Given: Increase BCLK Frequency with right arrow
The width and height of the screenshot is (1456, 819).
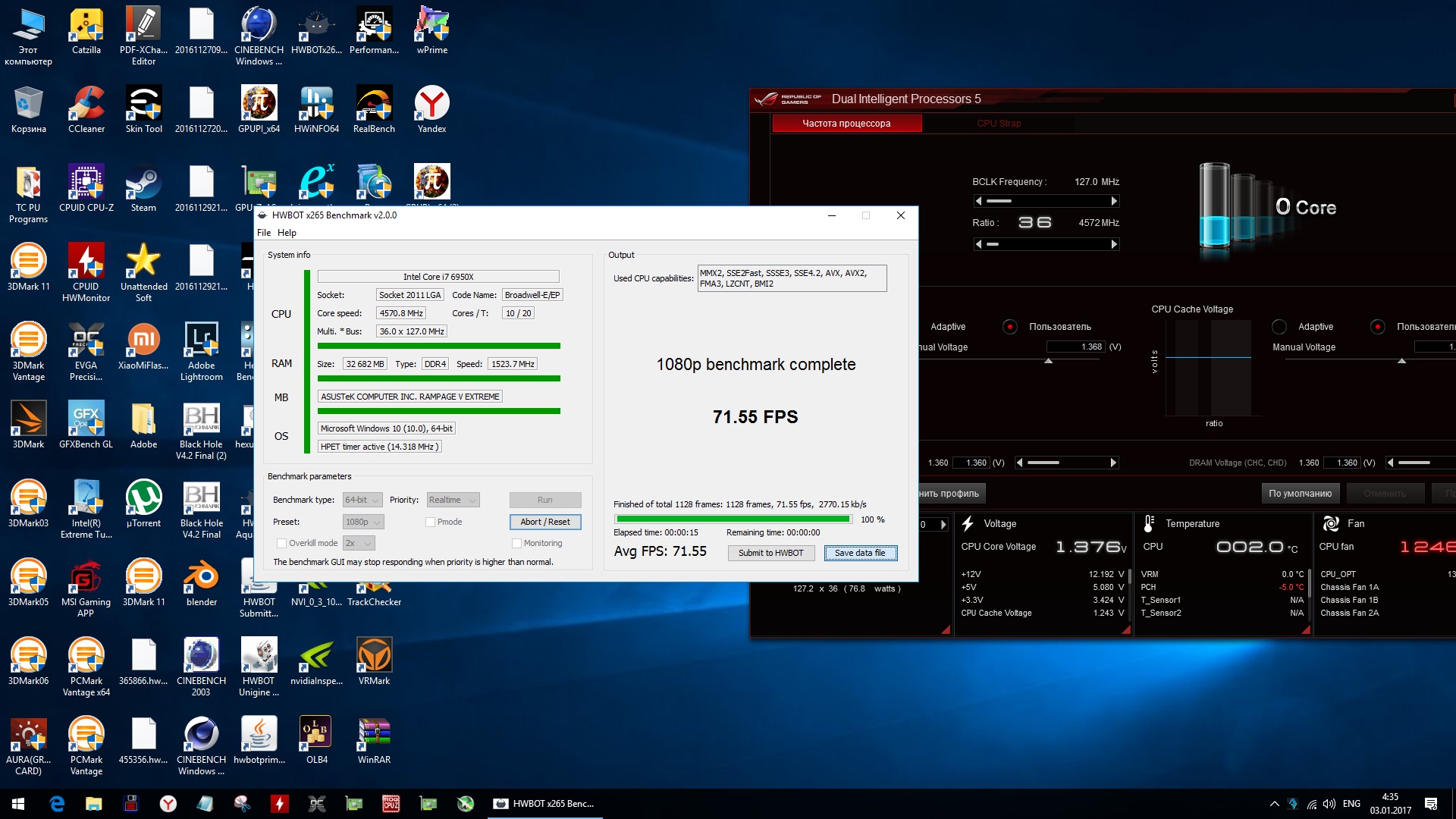Looking at the screenshot, I should click(x=1114, y=201).
